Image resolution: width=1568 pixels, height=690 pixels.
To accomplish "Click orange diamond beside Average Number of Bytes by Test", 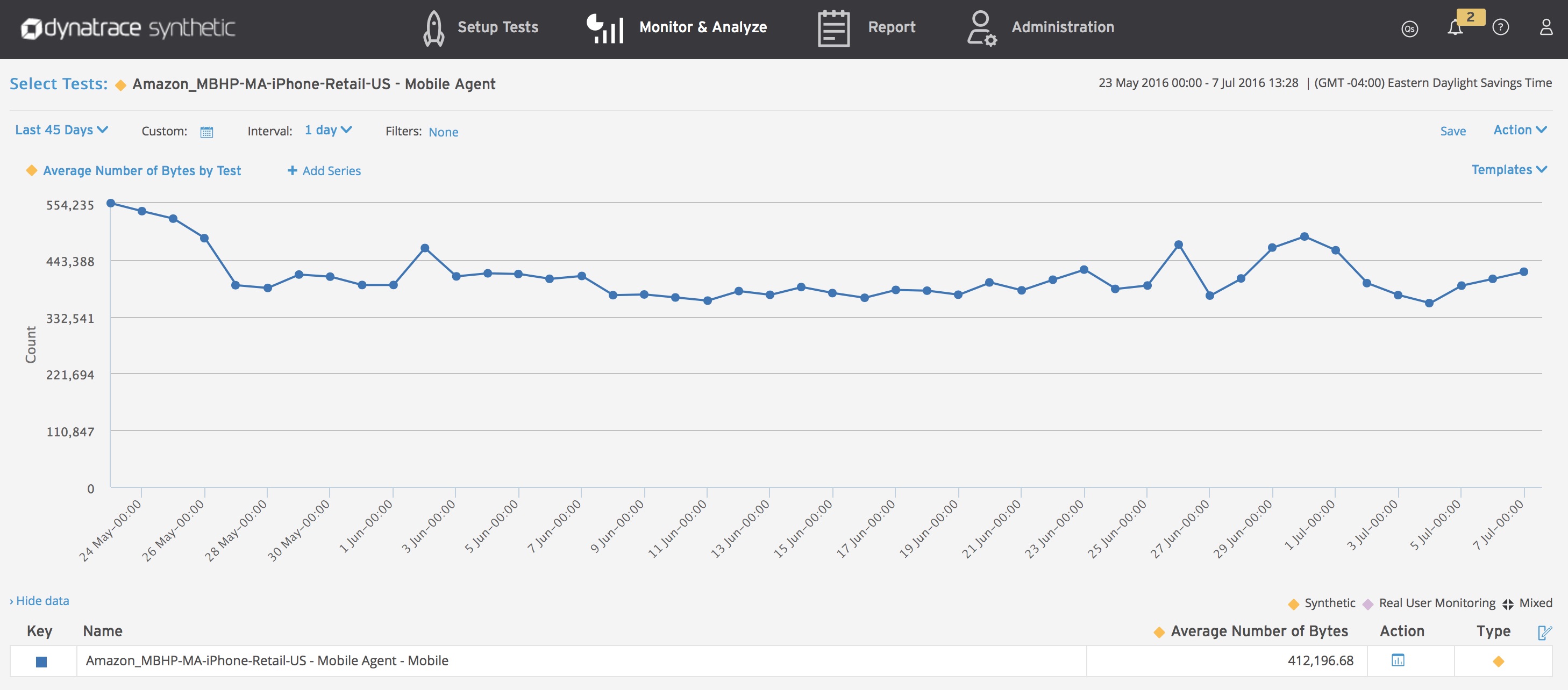I will tap(32, 170).
